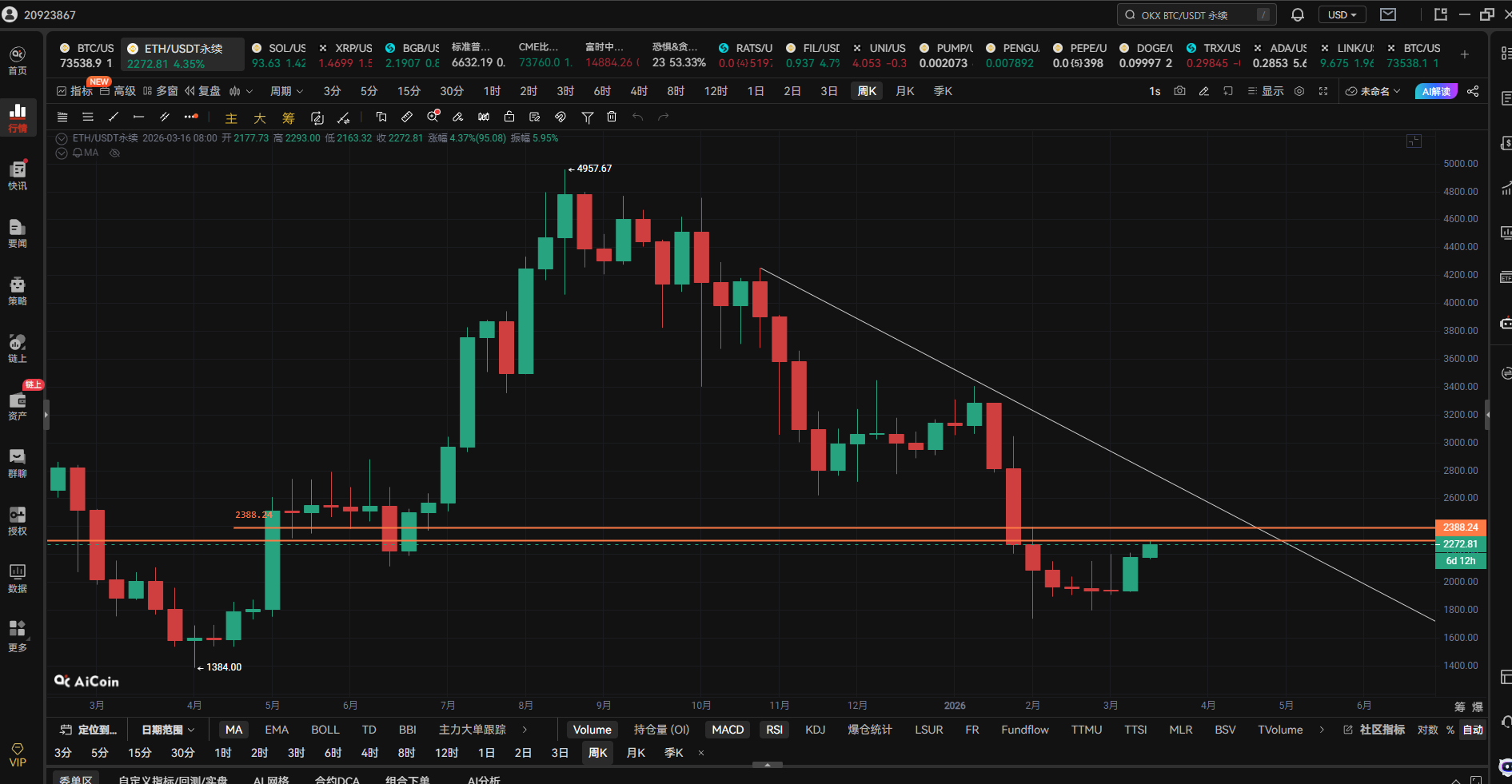Switch to the BTC/USDT first symbol tab
The image size is (1512, 784).
click(86, 55)
